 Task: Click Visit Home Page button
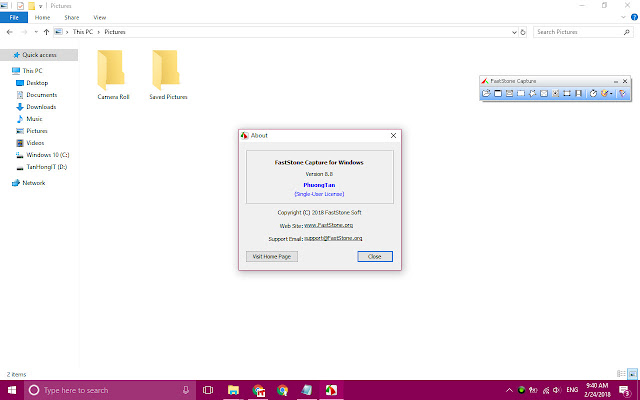[x=272, y=256]
